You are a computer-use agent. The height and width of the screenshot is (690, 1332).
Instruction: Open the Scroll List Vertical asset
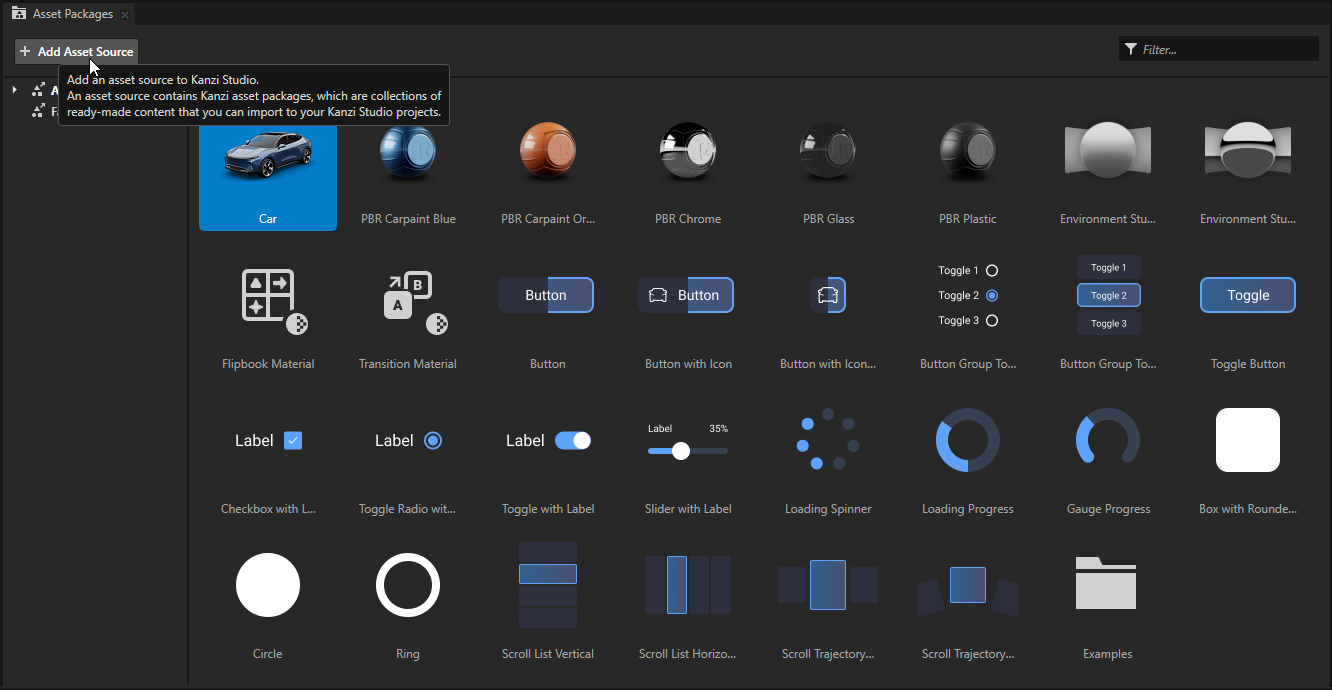pos(548,585)
